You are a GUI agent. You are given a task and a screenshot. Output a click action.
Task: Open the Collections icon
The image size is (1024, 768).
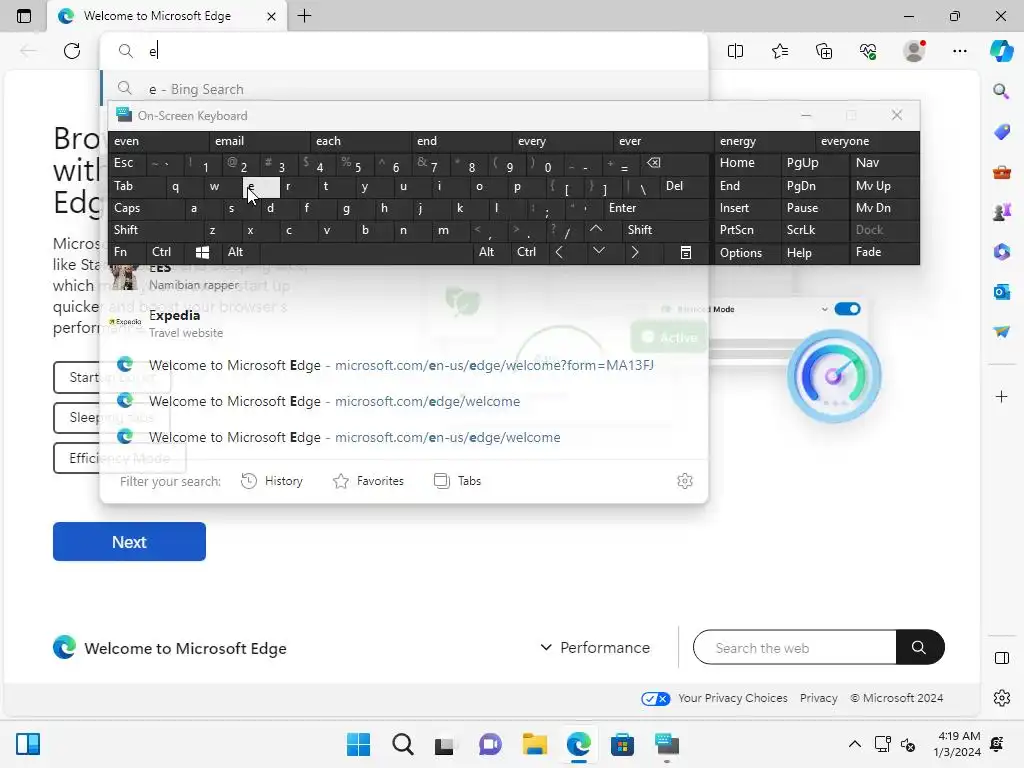pyautogui.click(x=824, y=51)
